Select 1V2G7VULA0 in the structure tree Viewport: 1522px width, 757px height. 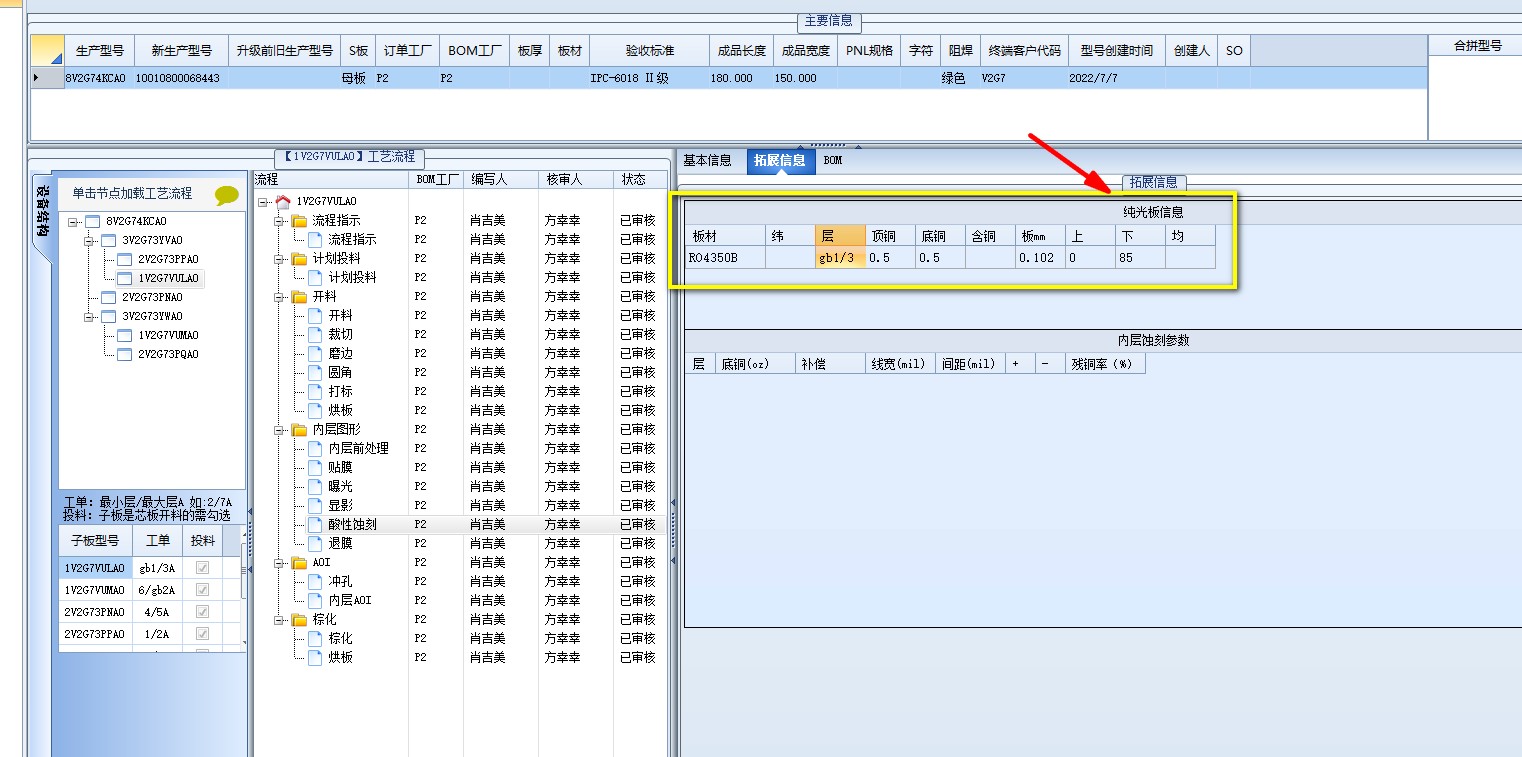(168, 278)
